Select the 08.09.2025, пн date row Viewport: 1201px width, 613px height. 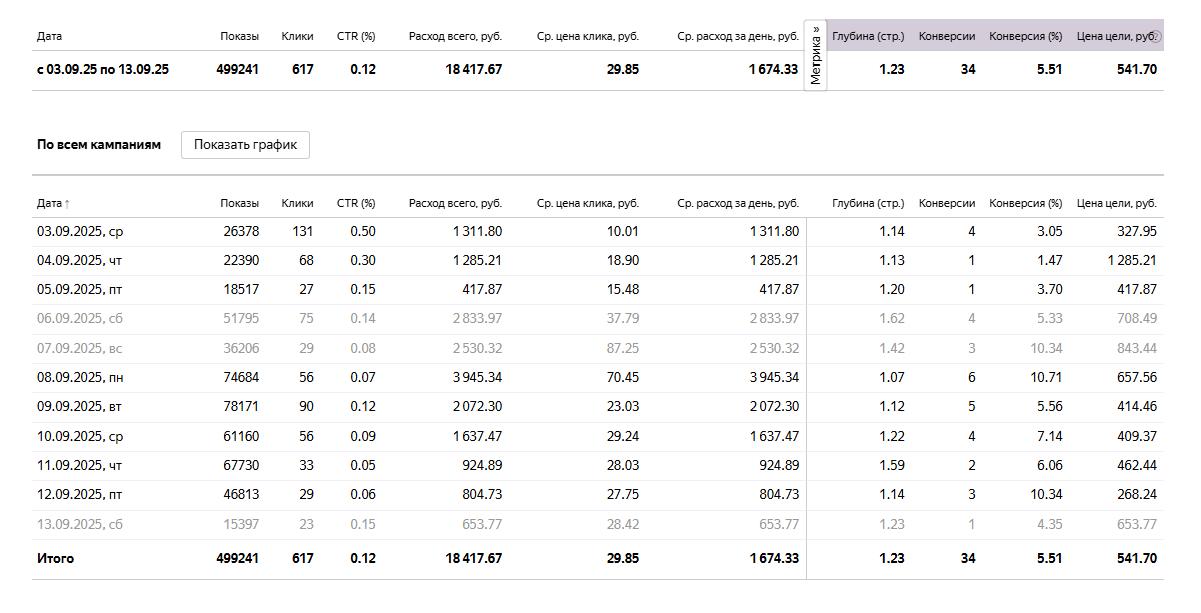tap(80, 377)
